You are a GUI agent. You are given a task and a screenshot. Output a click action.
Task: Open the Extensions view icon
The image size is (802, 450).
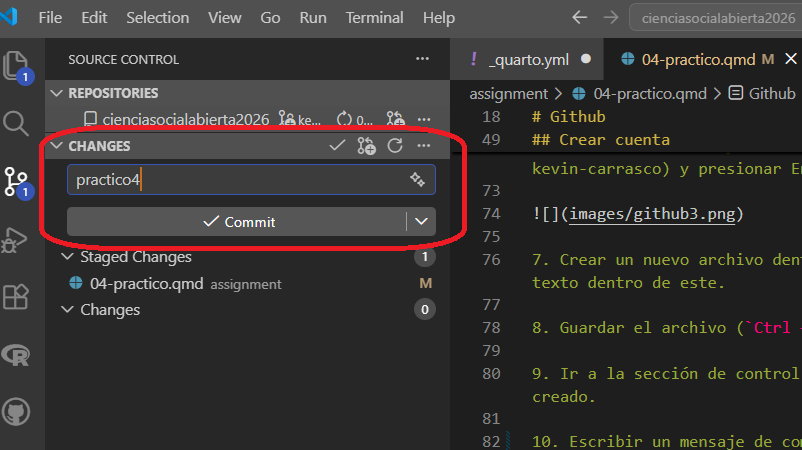click(x=17, y=296)
